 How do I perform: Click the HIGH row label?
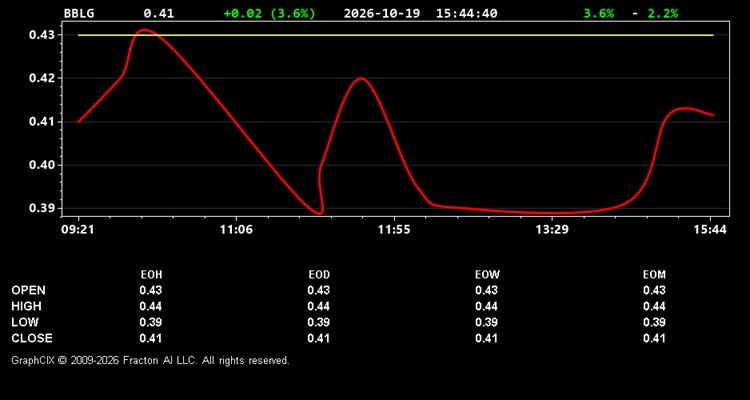26,306
